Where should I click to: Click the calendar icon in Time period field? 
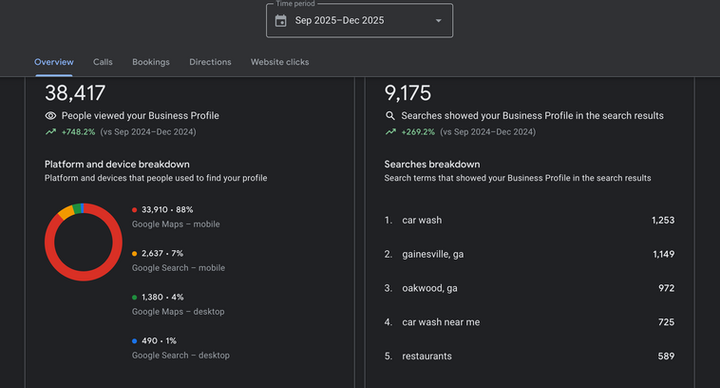(x=281, y=21)
